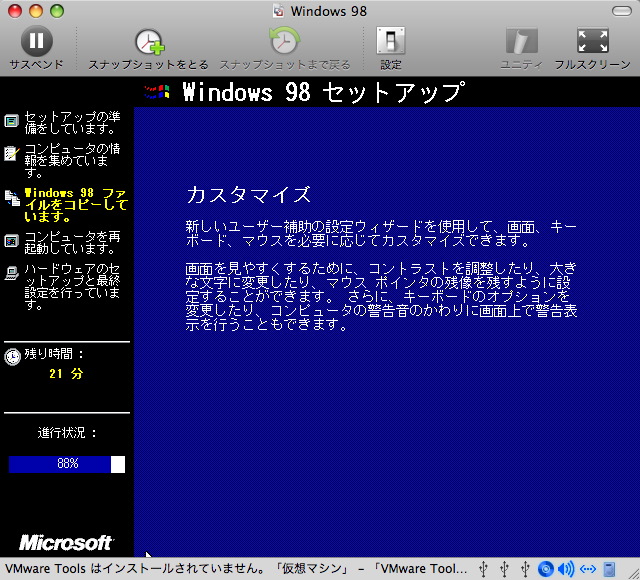Enter full screen with the フルスクリーン icon
Image resolution: width=640 pixels, height=580 pixels.
593,41
